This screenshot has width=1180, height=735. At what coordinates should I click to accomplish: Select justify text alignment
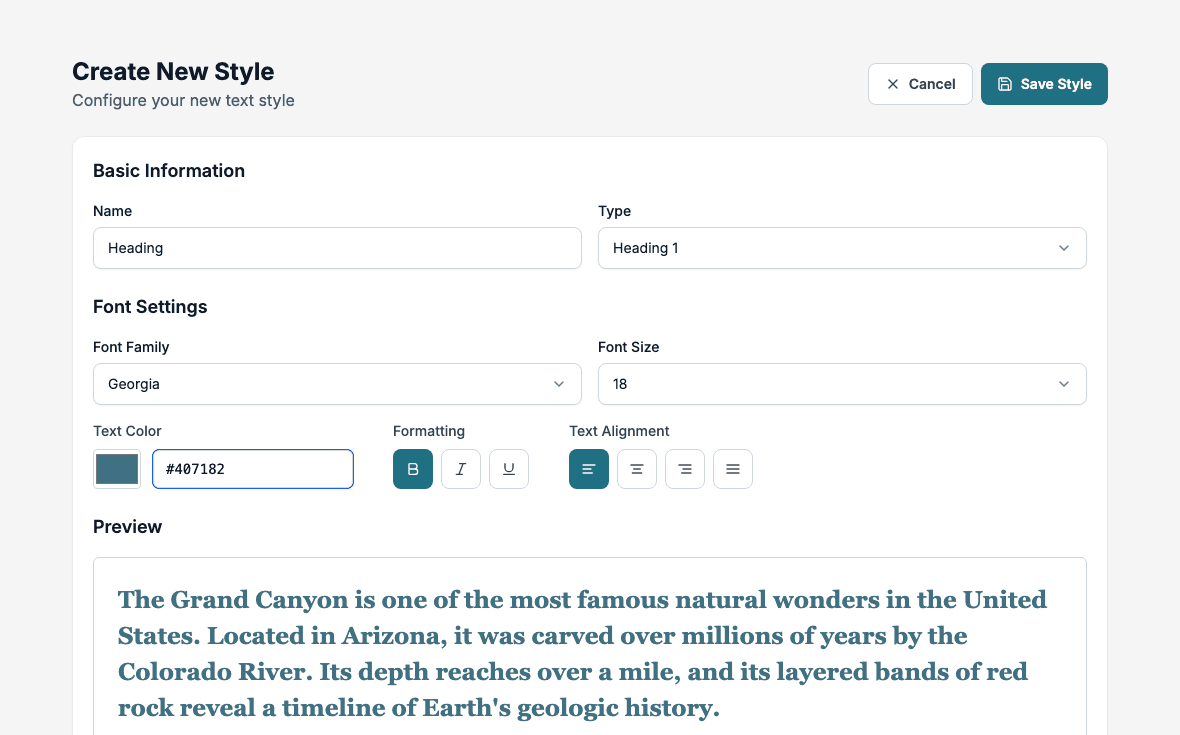(733, 469)
